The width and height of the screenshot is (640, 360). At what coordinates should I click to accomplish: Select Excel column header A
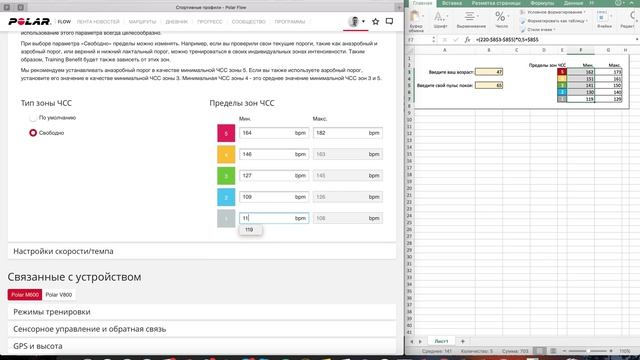[444, 50]
